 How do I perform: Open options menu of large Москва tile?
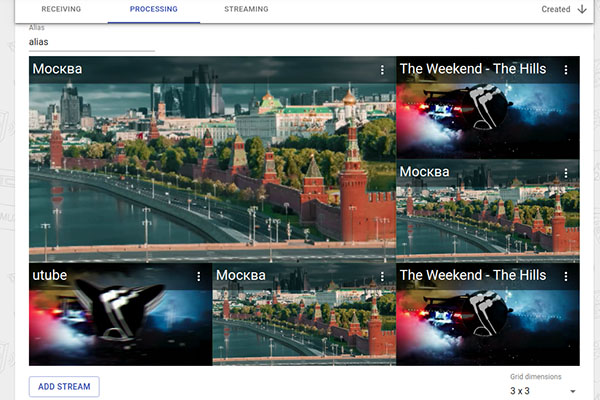pos(382,70)
